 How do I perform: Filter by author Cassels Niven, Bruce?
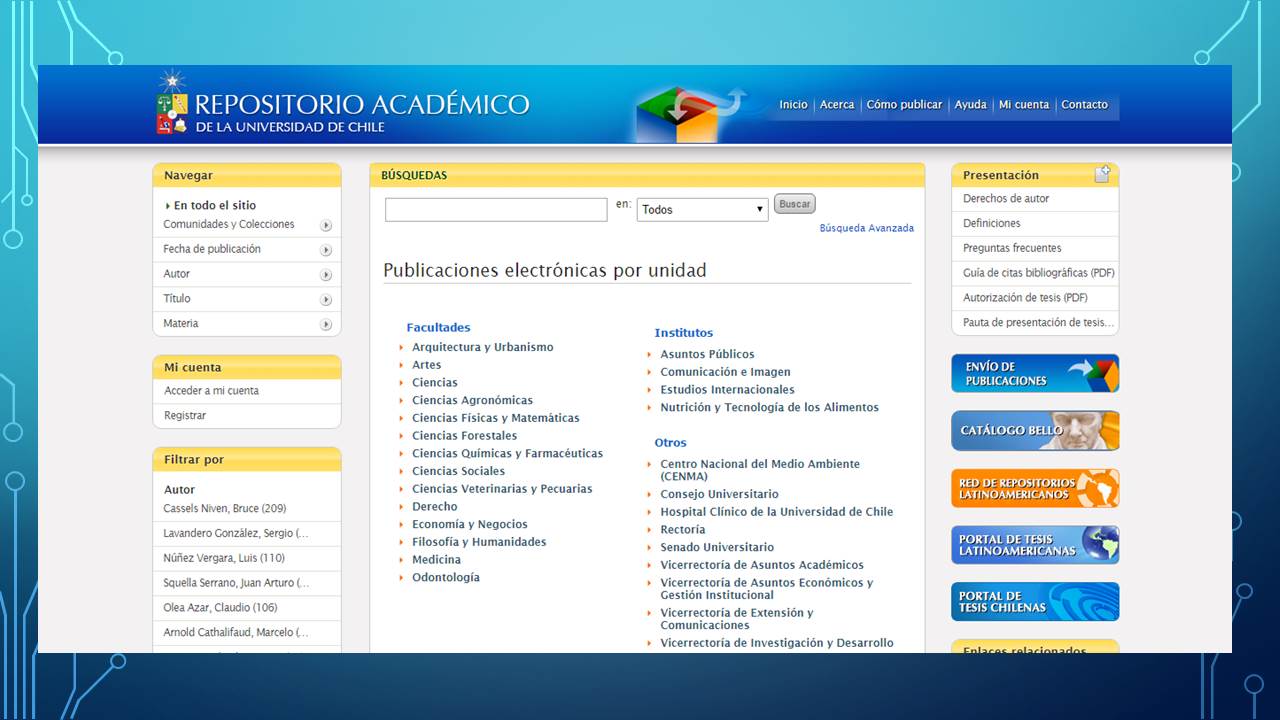pyautogui.click(x=225, y=509)
